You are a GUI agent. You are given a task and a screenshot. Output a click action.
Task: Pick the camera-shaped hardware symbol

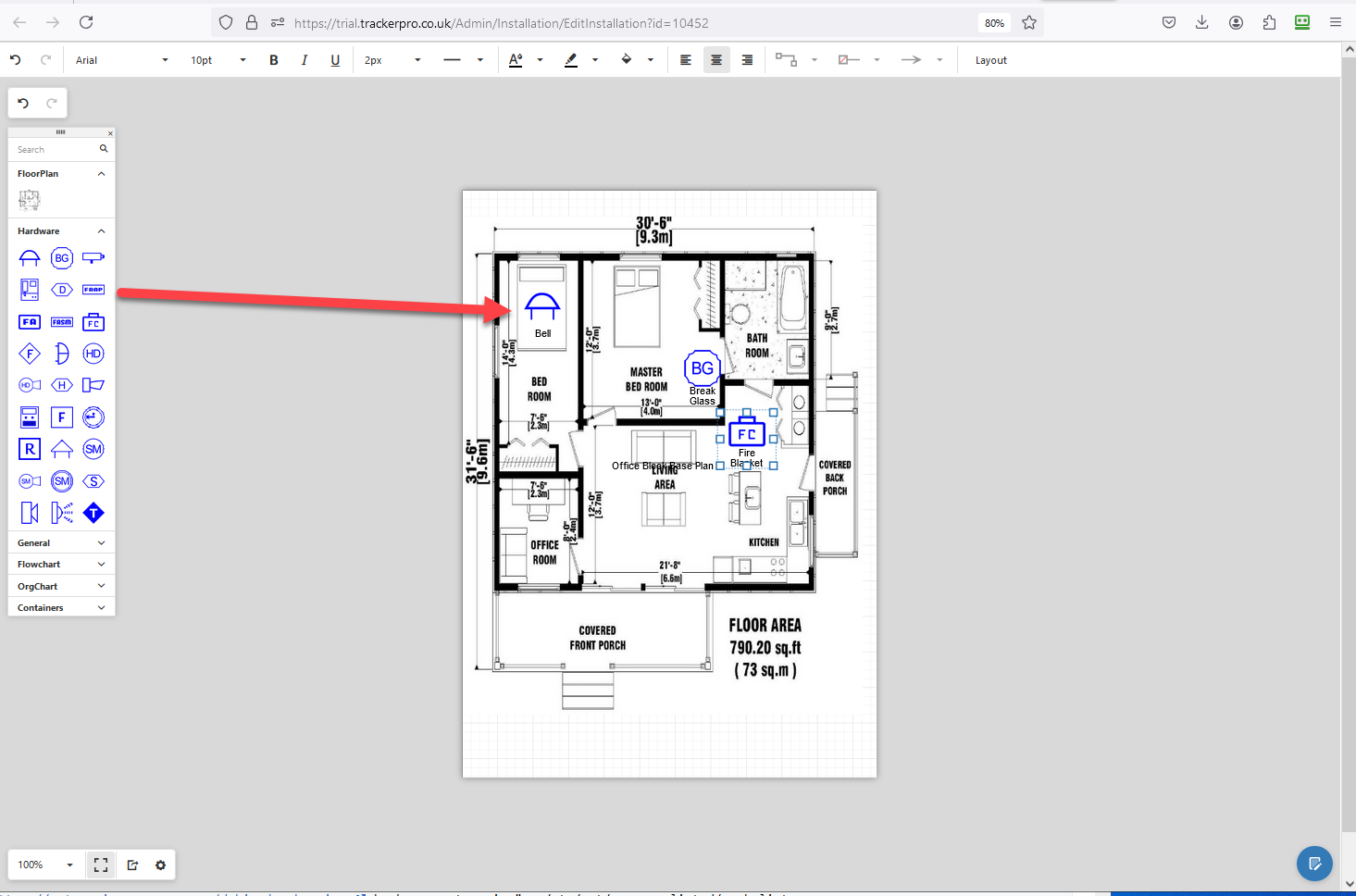point(93,258)
